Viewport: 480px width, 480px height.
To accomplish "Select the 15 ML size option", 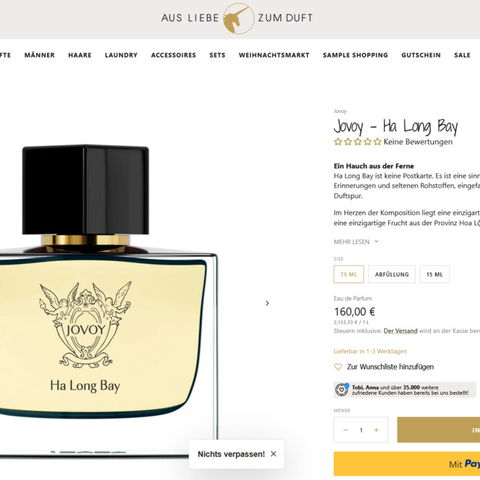I will pyautogui.click(x=435, y=274).
